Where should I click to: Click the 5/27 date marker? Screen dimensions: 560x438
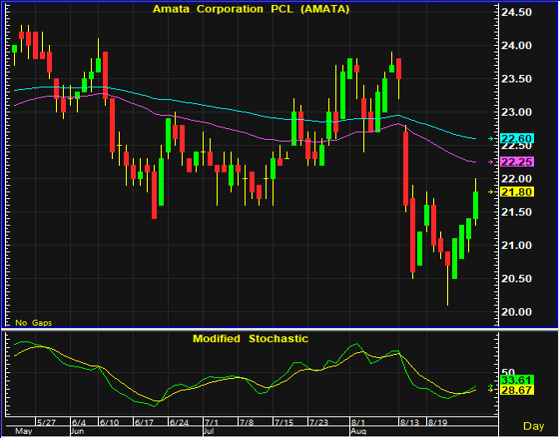click(x=46, y=423)
